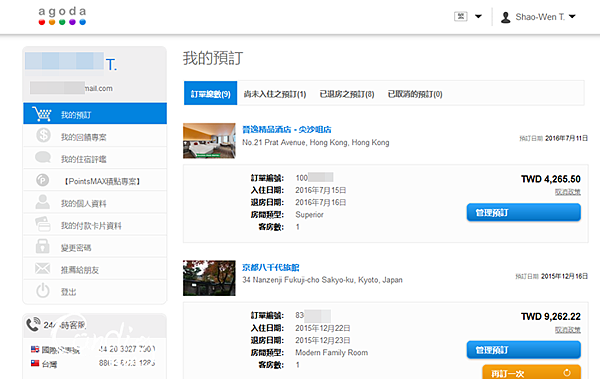The image size is (600, 379).
Task: View cancellation policy under TWD 9,262.22
Action: [568, 330]
